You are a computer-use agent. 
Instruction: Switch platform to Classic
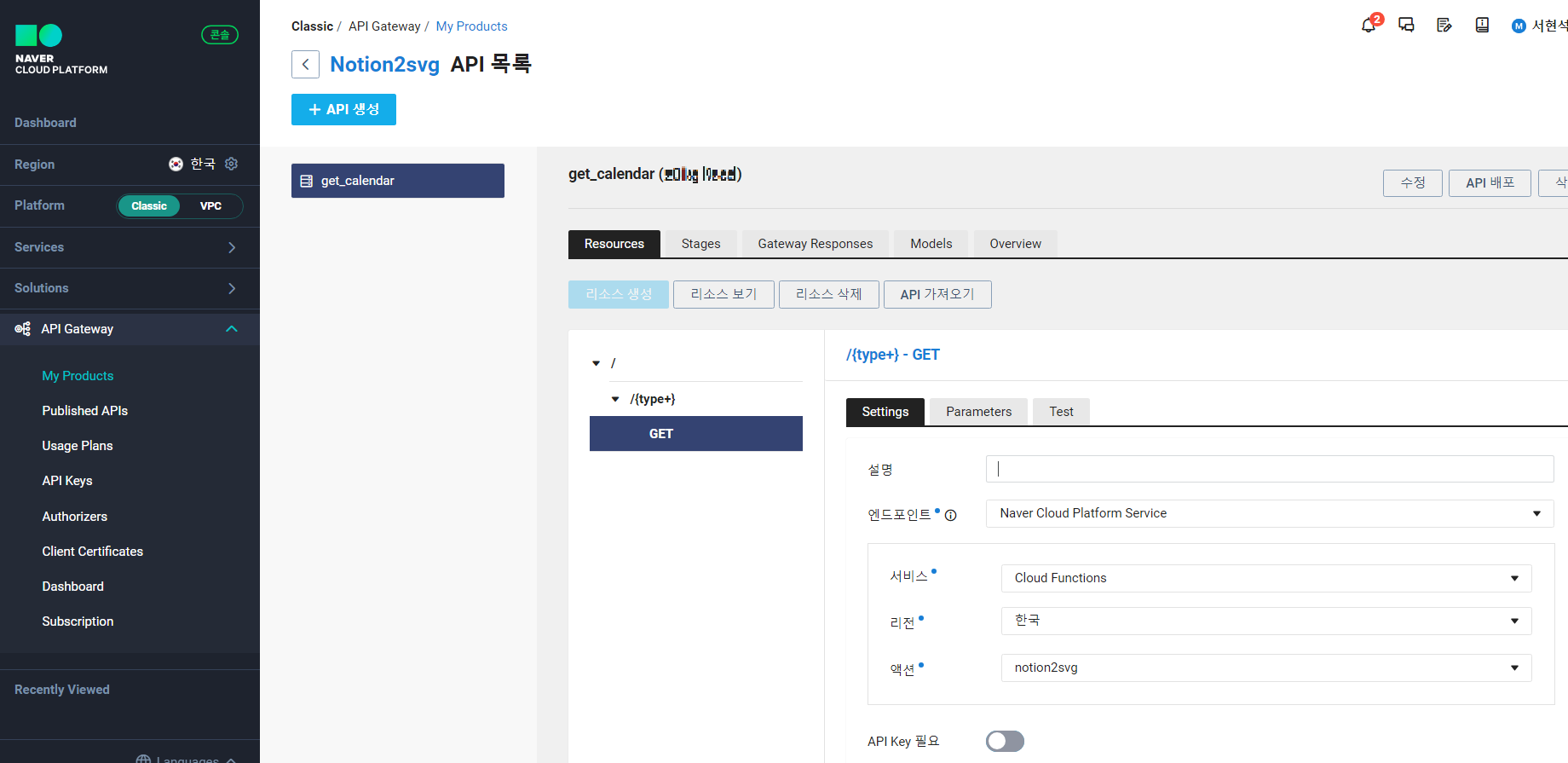click(x=149, y=206)
